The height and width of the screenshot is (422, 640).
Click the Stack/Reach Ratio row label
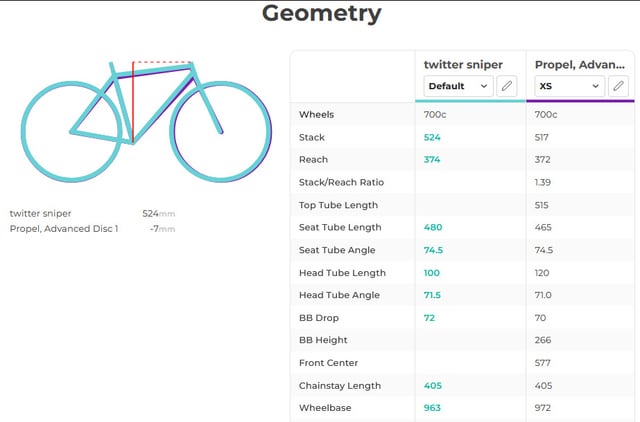pos(341,182)
